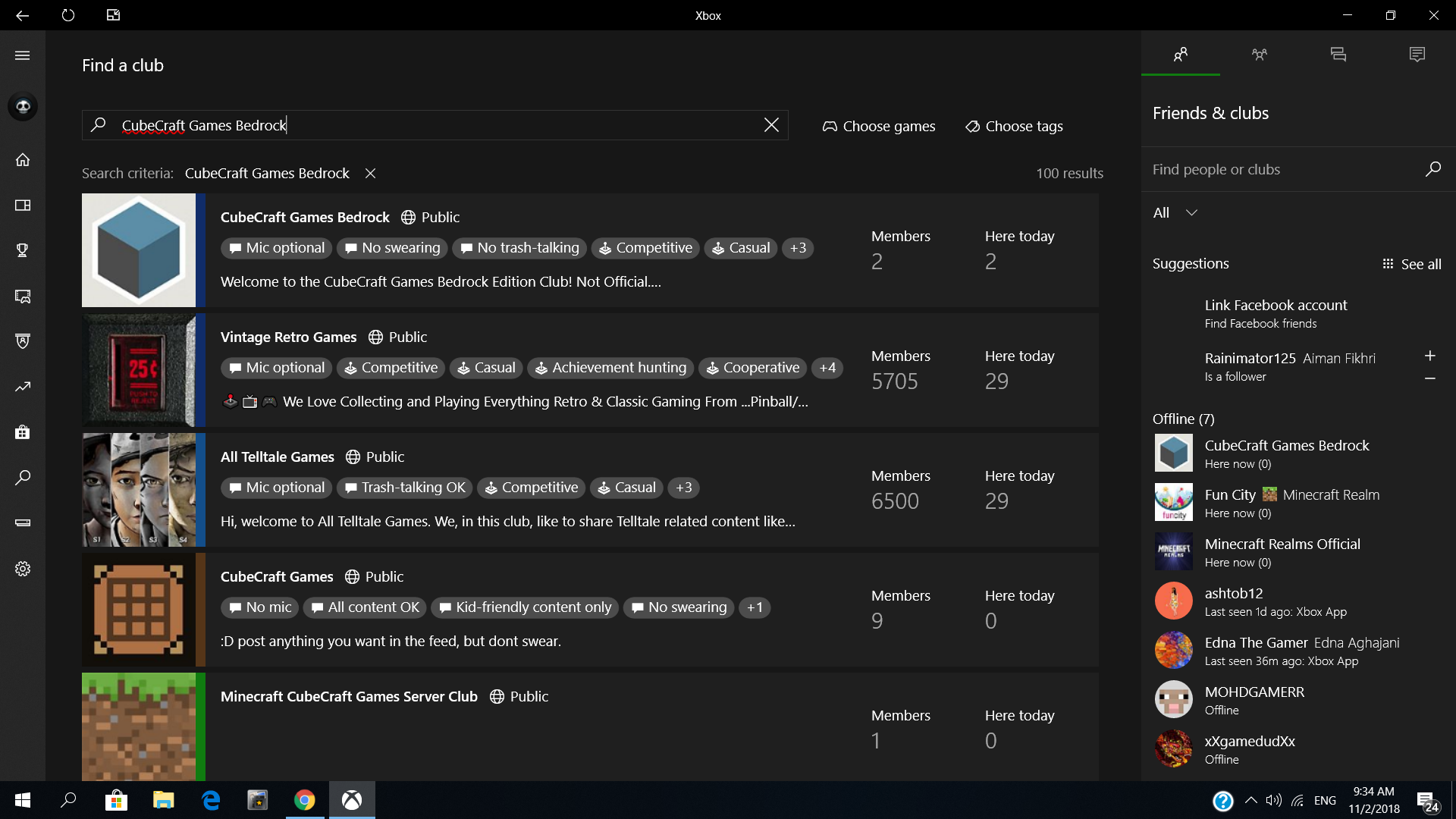Open Edna The Gamer friend entry
The width and height of the screenshot is (1456, 819).
click(x=1298, y=651)
